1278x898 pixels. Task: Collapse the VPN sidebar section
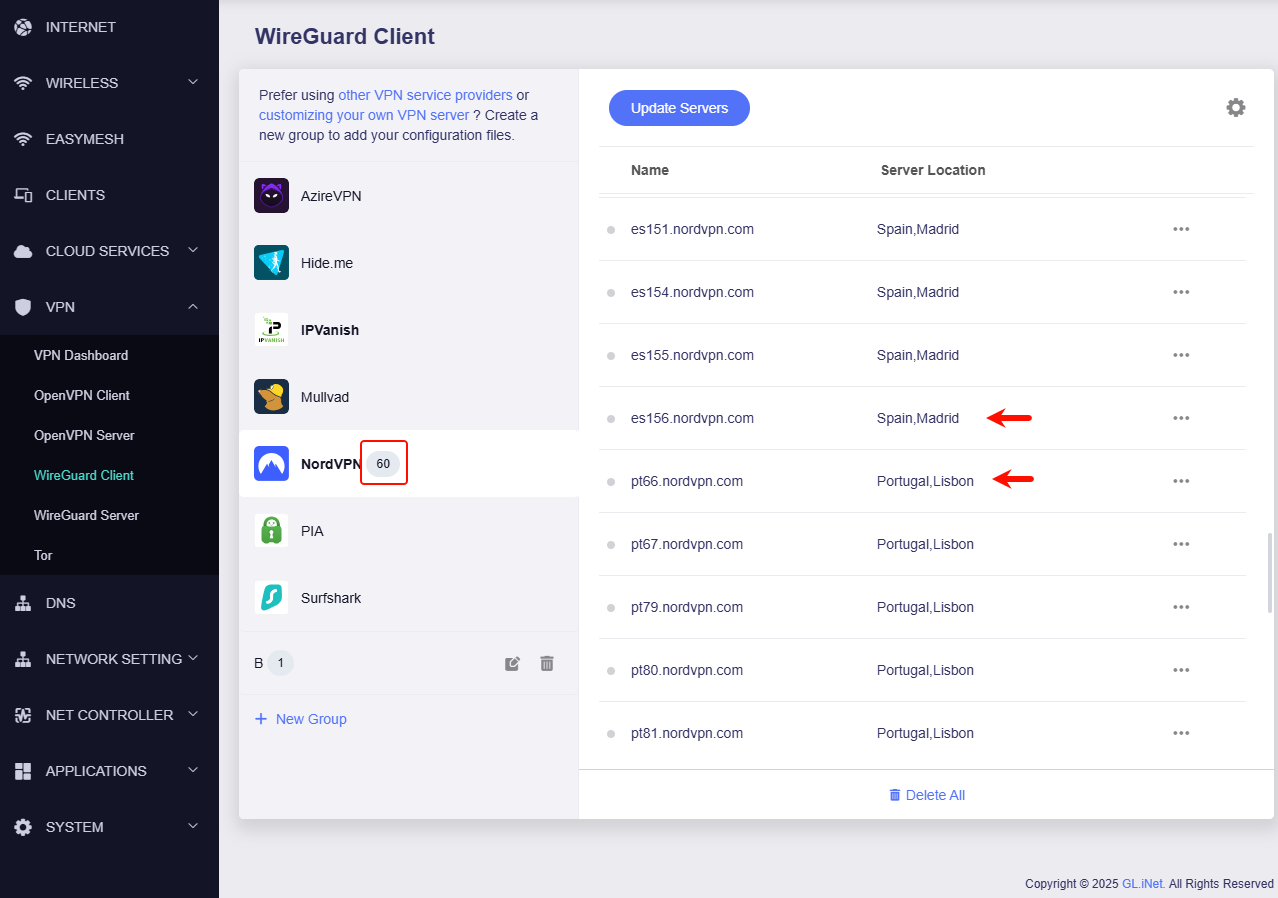click(193, 307)
